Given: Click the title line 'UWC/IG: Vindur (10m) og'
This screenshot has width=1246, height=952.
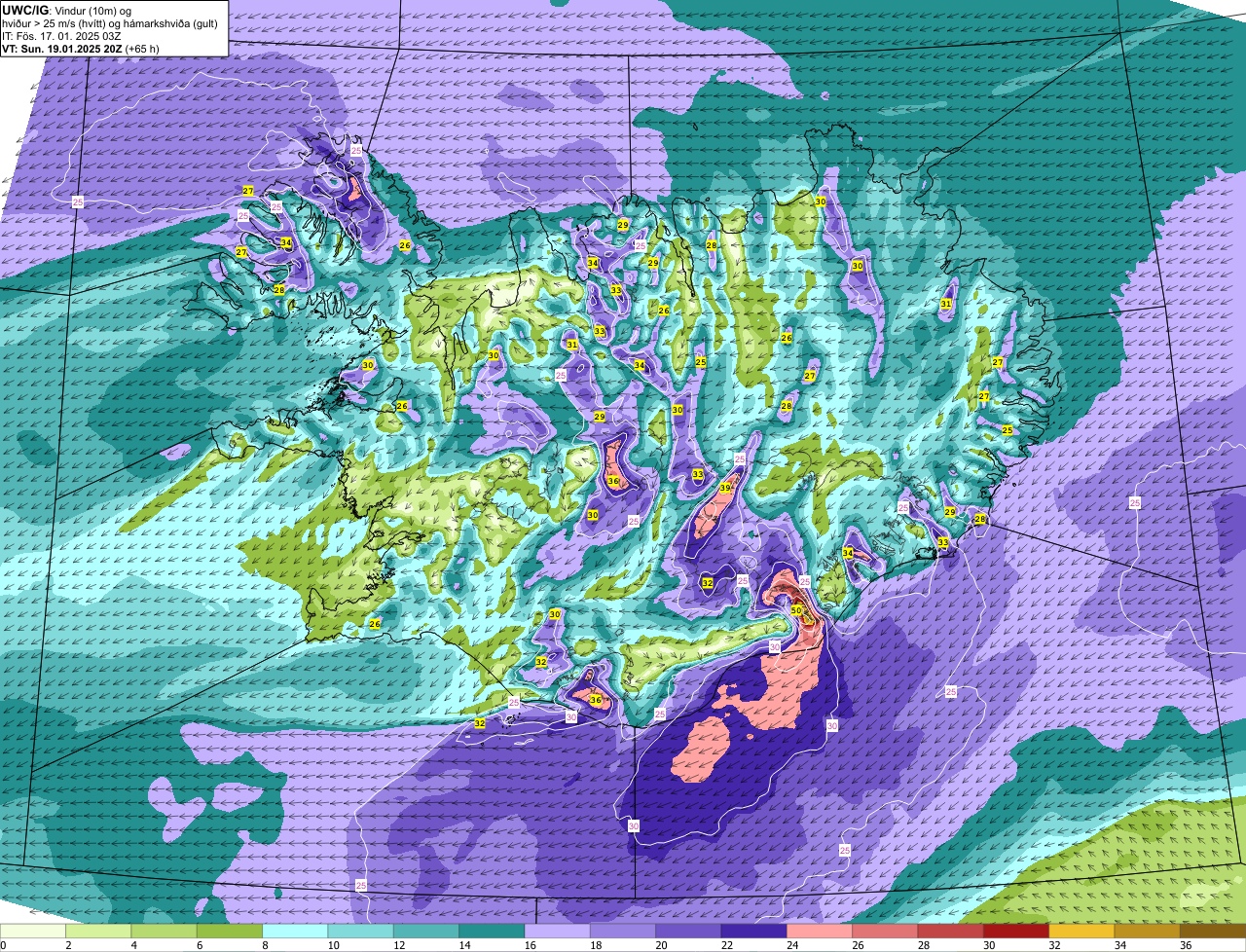Looking at the screenshot, I should pos(67,10).
